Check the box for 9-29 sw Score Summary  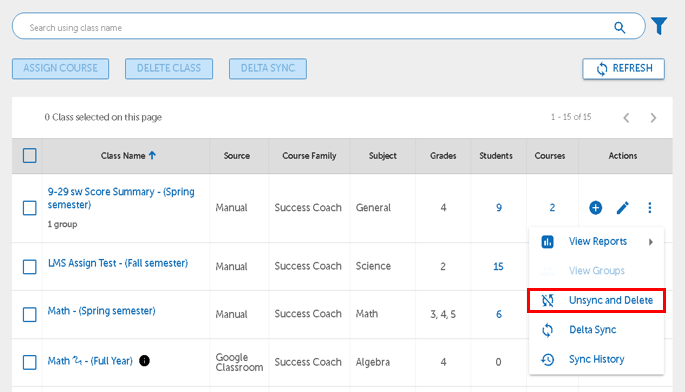pyautogui.click(x=29, y=208)
